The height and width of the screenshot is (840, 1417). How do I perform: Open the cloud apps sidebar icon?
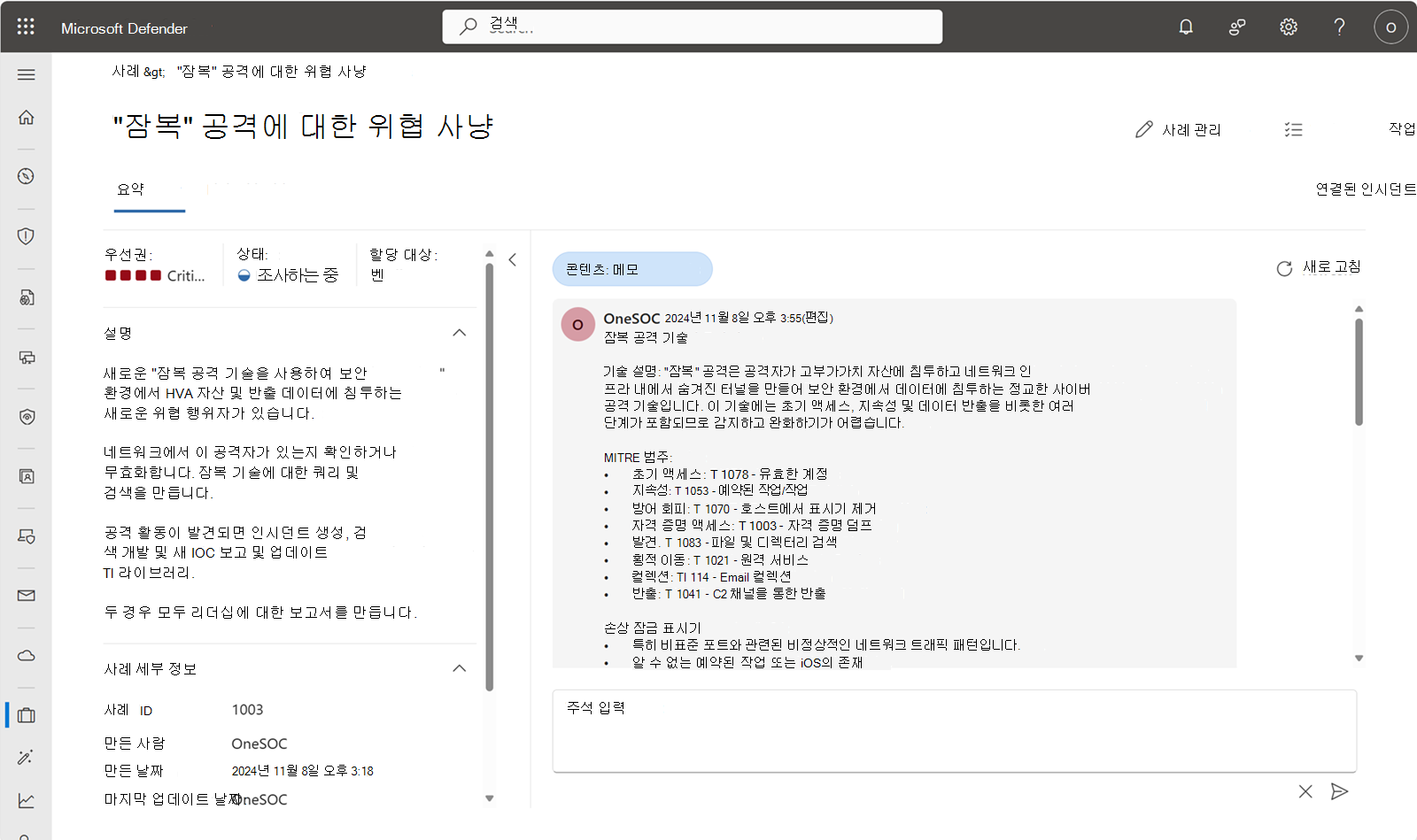(x=27, y=656)
